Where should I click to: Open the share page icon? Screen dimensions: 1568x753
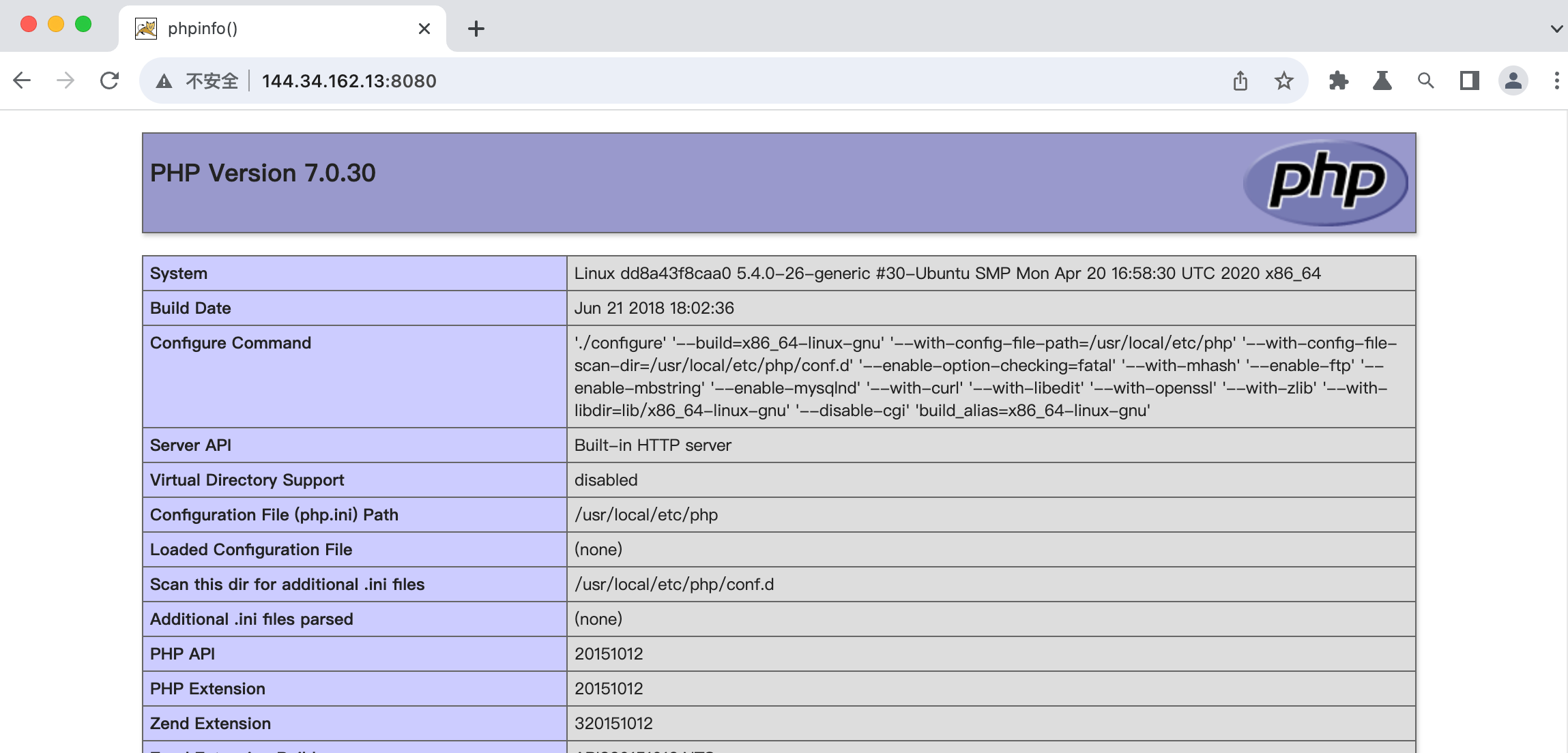tap(1240, 80)
